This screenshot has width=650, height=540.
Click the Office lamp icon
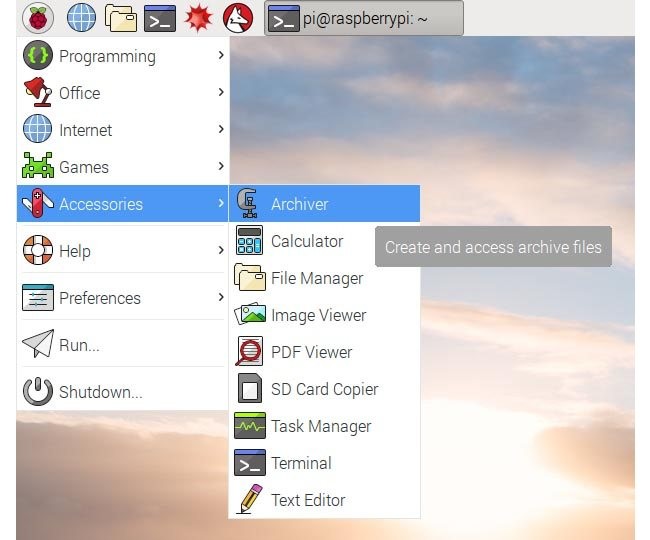tap(38, 92)
